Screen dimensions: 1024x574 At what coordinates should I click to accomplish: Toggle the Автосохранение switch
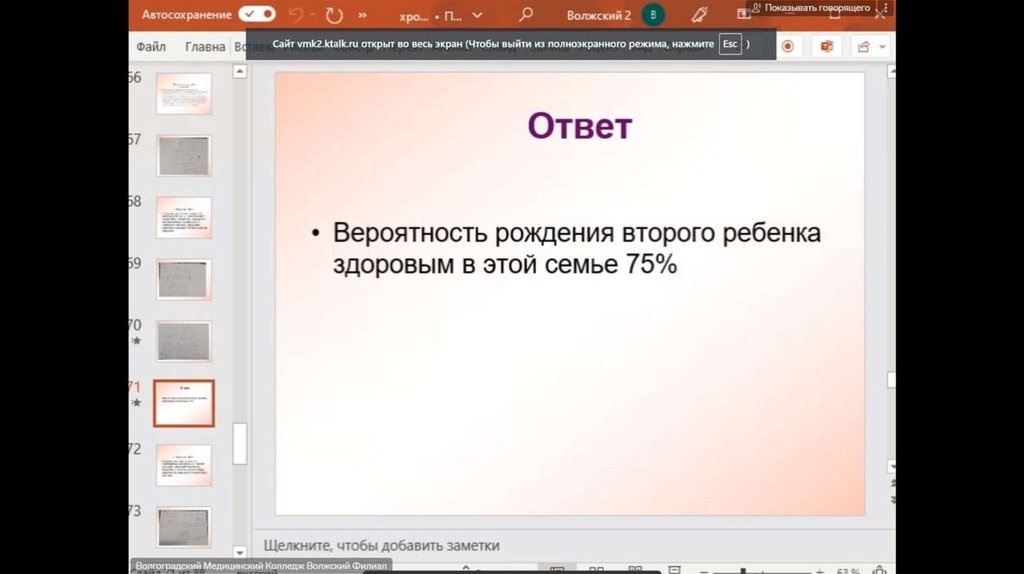tap(257, 15)
